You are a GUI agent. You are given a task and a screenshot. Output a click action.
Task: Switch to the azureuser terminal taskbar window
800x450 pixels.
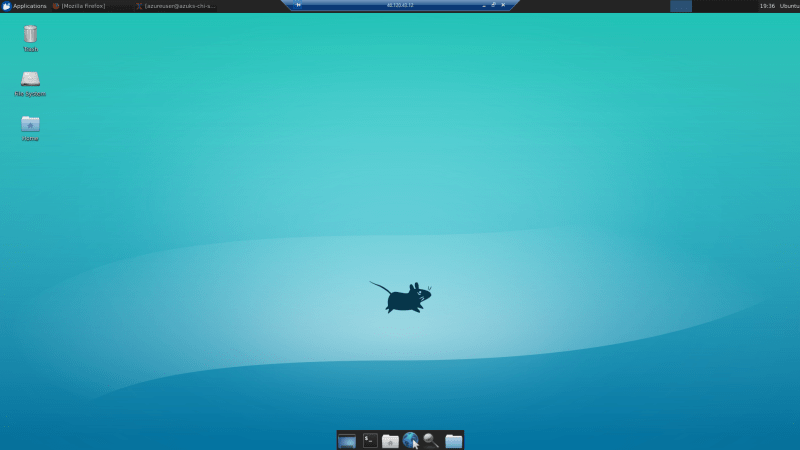pos(176,6)
